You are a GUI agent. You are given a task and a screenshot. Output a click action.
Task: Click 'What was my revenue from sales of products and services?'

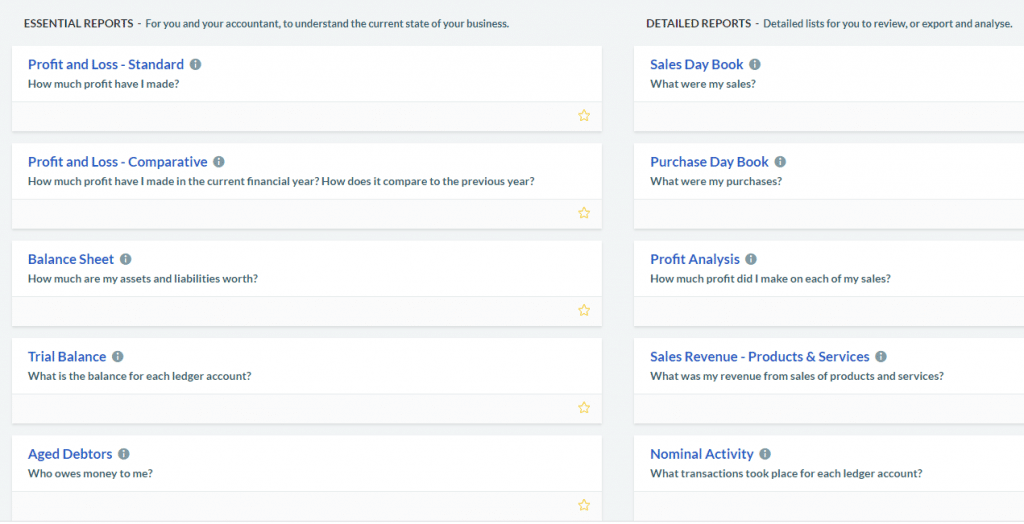click(x=797, y=376)
